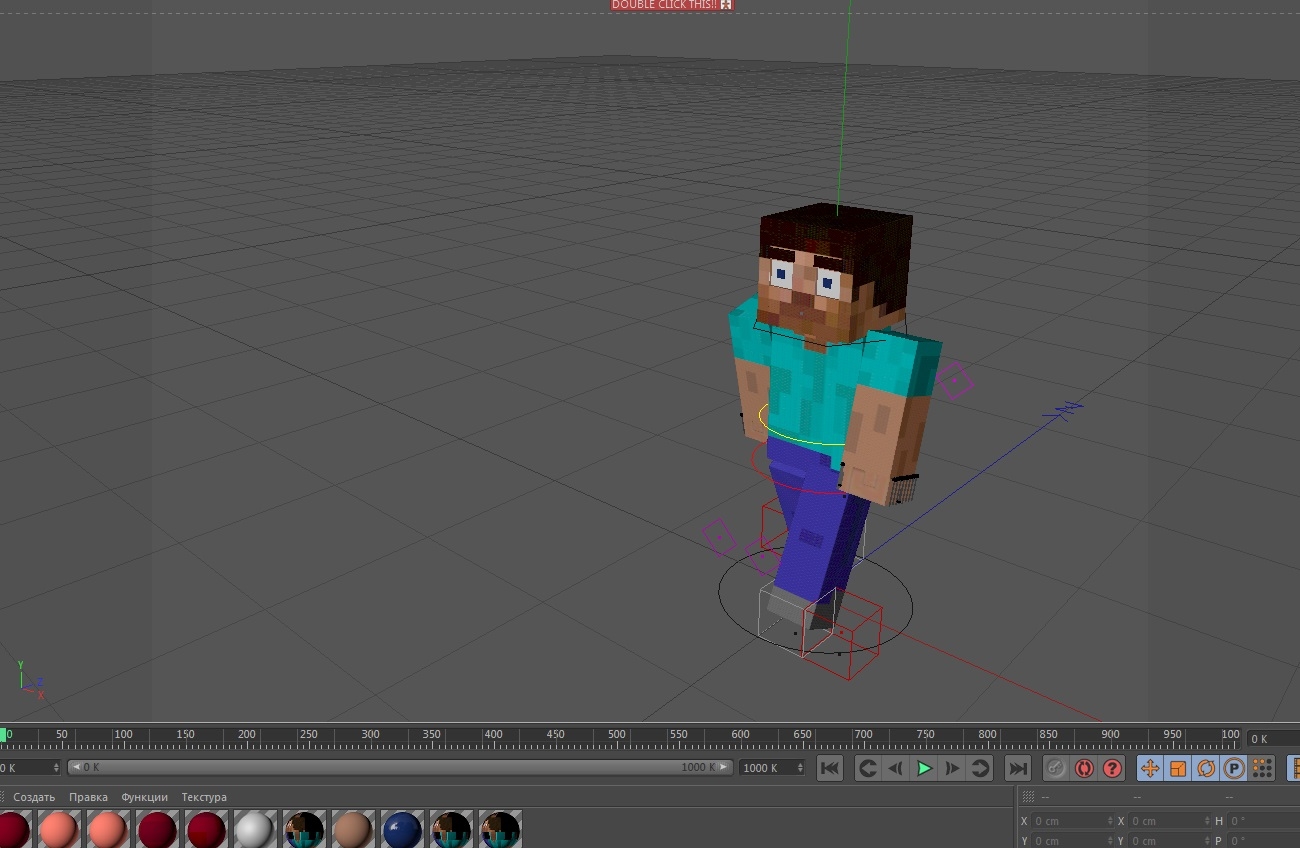Image resolution: width=1300 pixels, height=848 pixels.
Task: Click the keyframe selection question mark icon
Action: (1112, 768)
